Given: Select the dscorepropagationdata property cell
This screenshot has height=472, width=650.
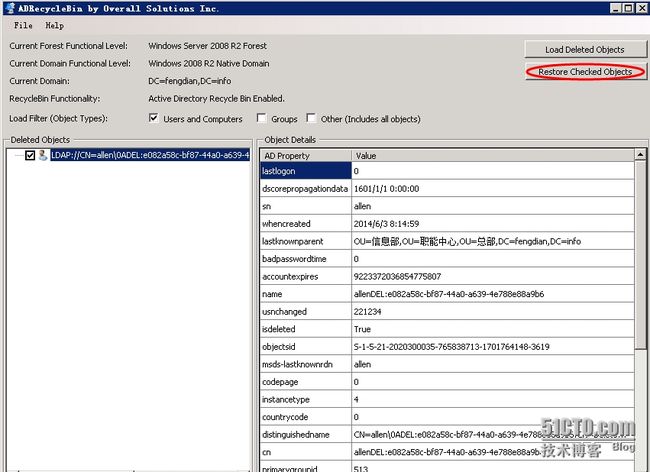Looking at the screenshot, I should [x=306, y=189].
